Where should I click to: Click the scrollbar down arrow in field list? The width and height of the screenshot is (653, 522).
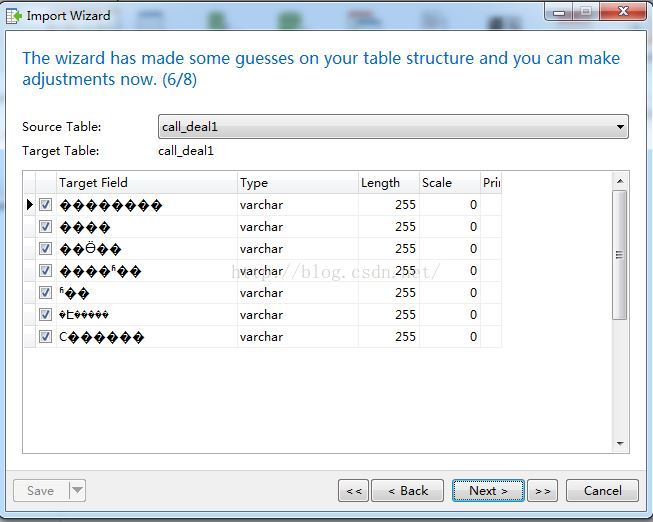coord(620,443)
